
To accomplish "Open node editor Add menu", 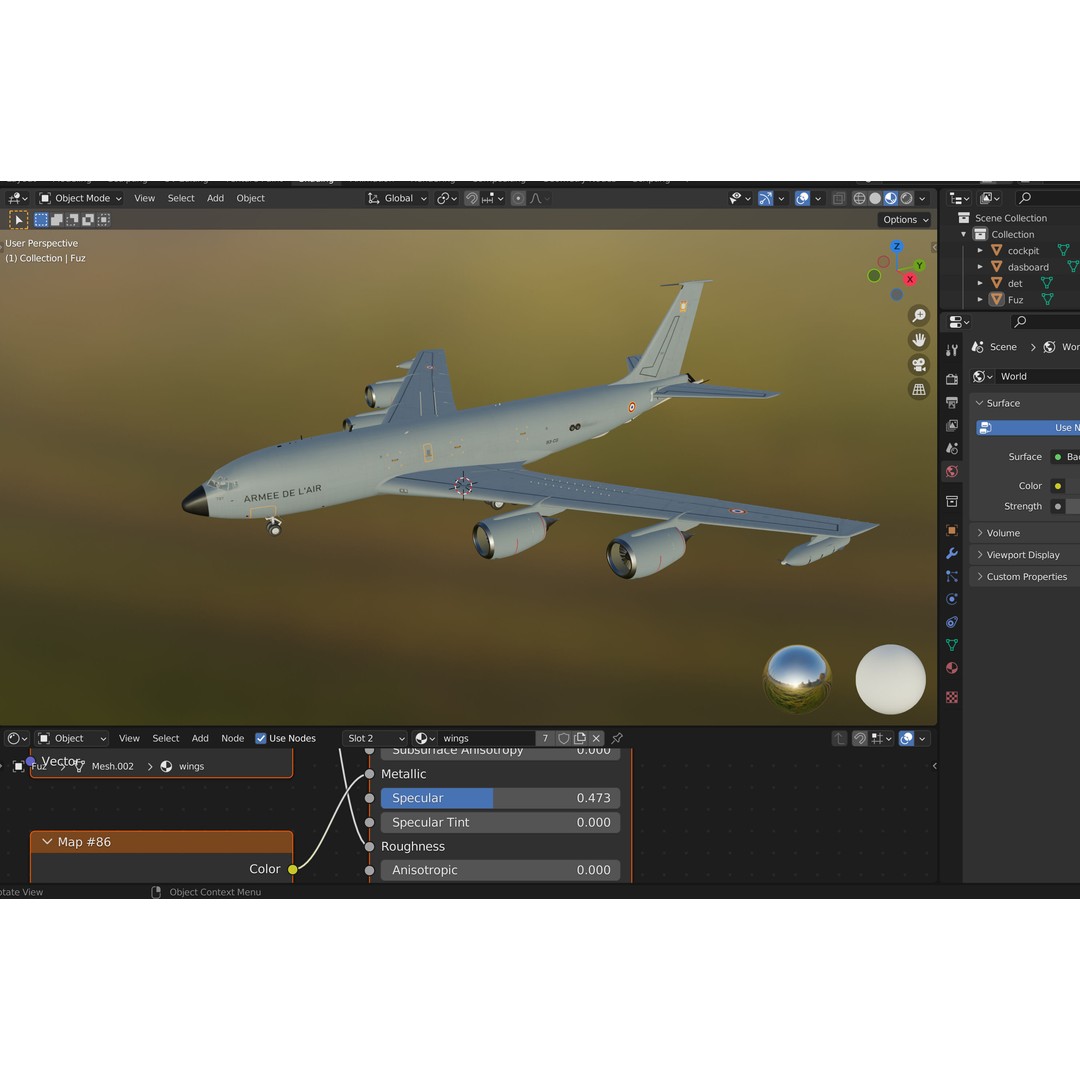I will coord(200,738).
